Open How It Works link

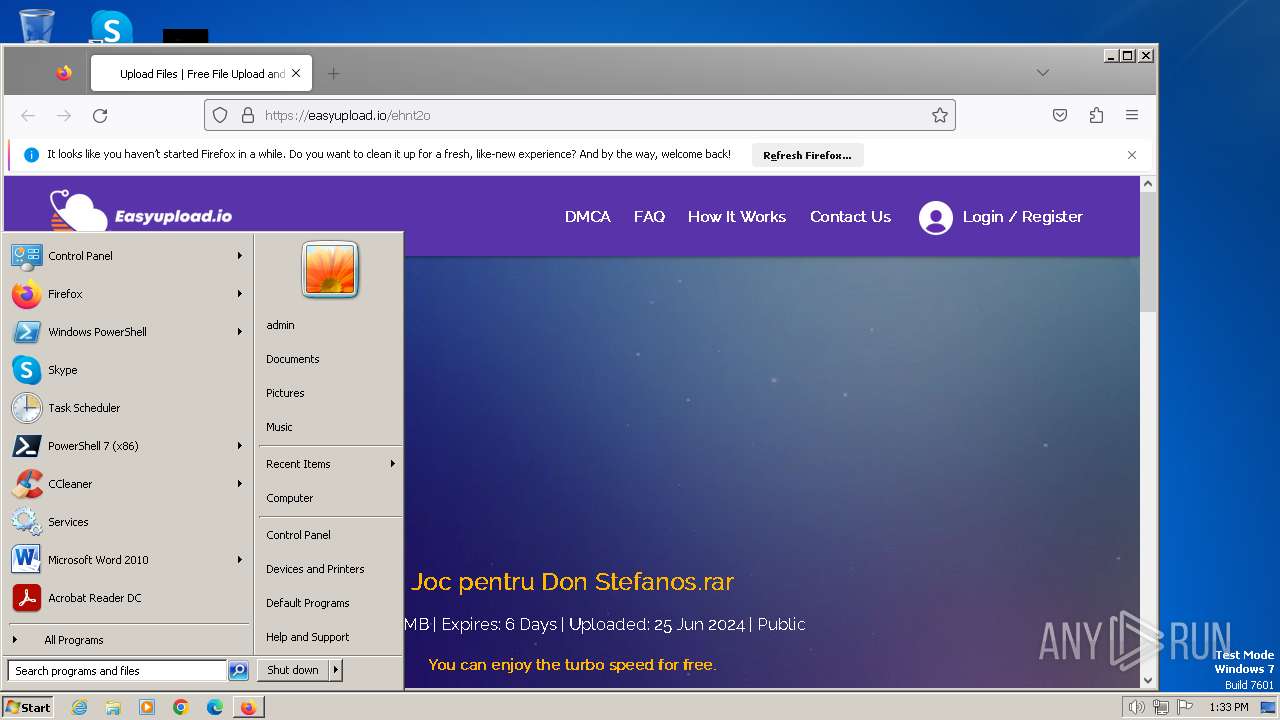pos(737,217)
